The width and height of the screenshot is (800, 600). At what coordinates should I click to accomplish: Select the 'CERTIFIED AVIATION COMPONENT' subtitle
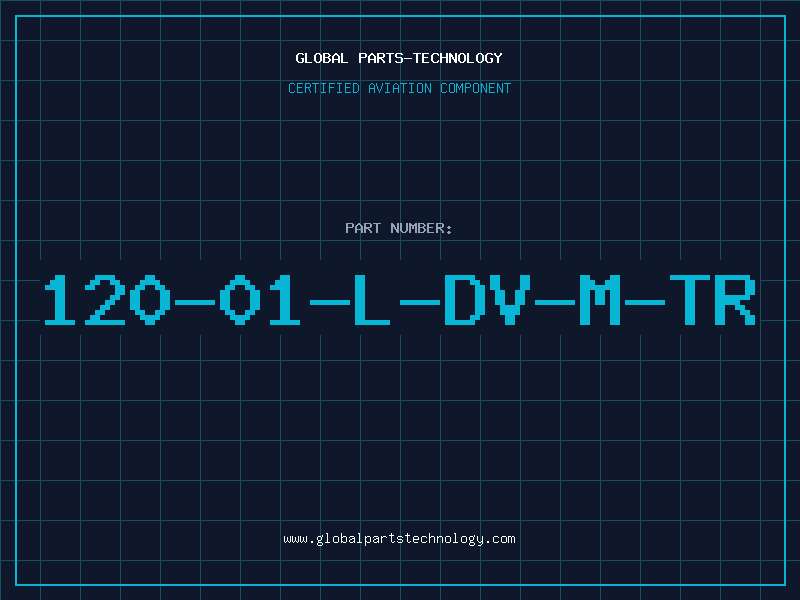pyautogui.click(x=399, y=88)
